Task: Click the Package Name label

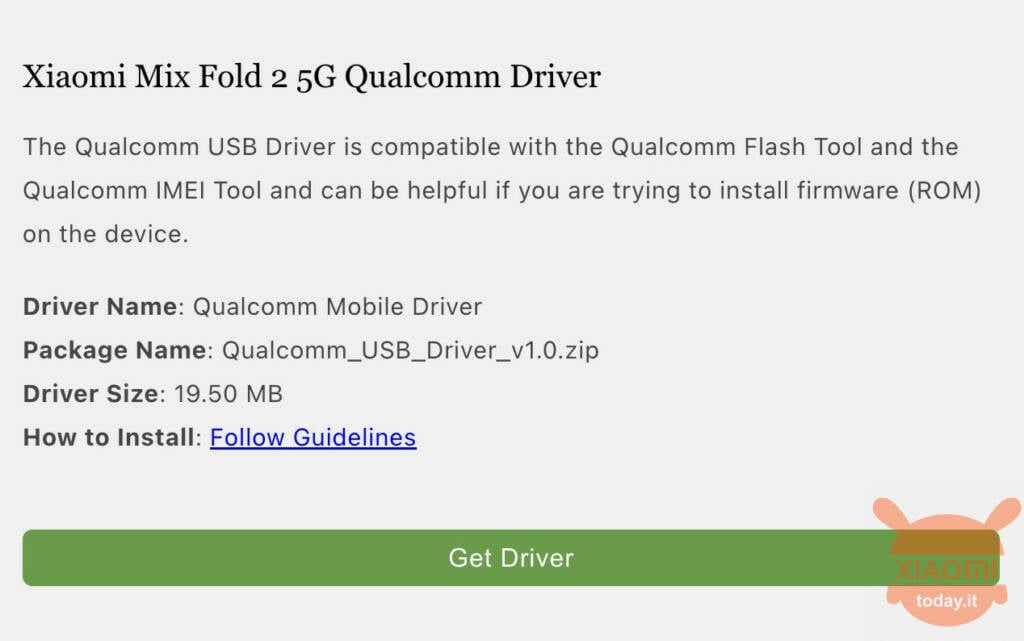Action: point(115,351)
